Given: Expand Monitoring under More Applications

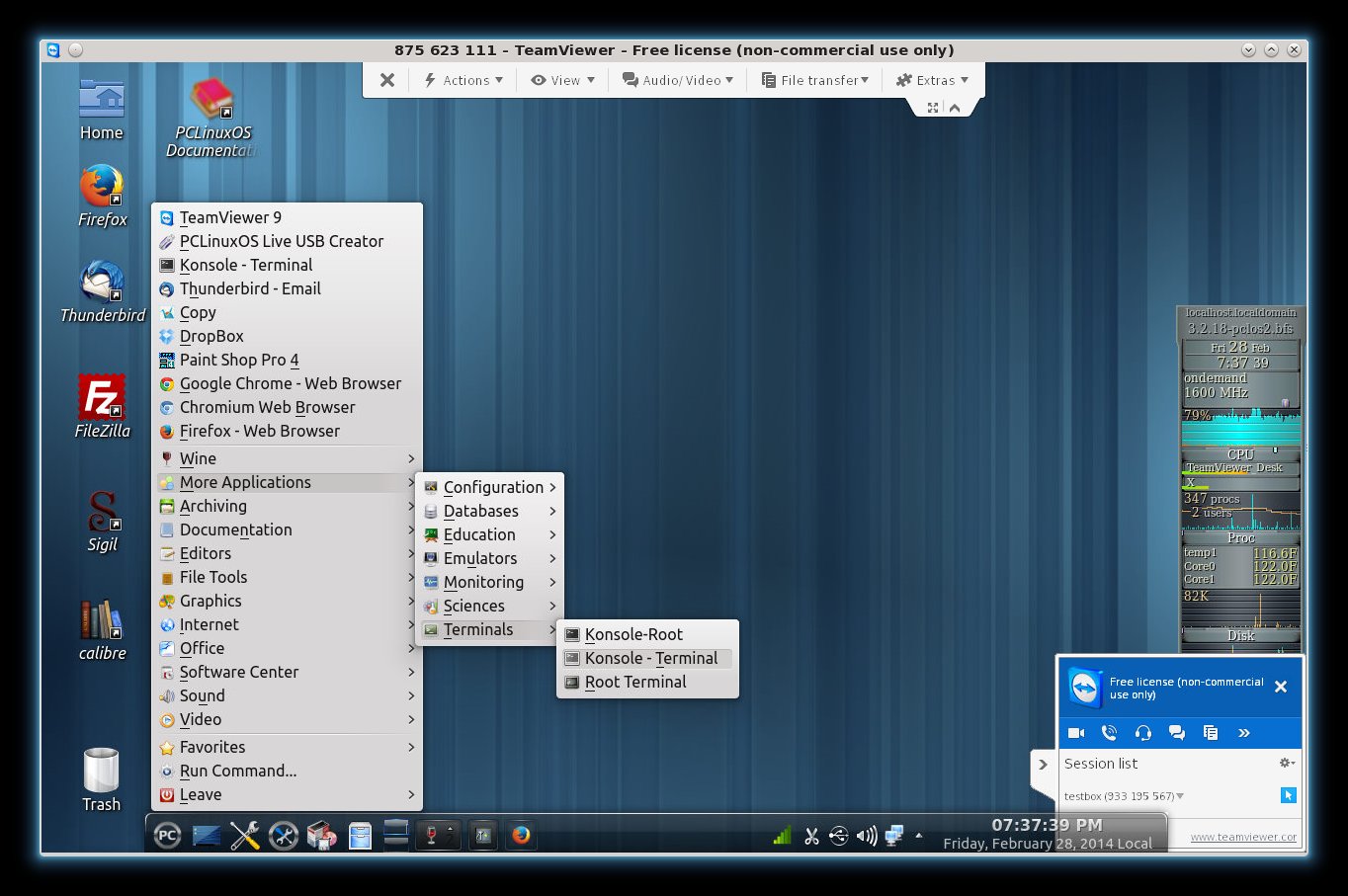Looking at the screenshot, I should pos(489,582).
